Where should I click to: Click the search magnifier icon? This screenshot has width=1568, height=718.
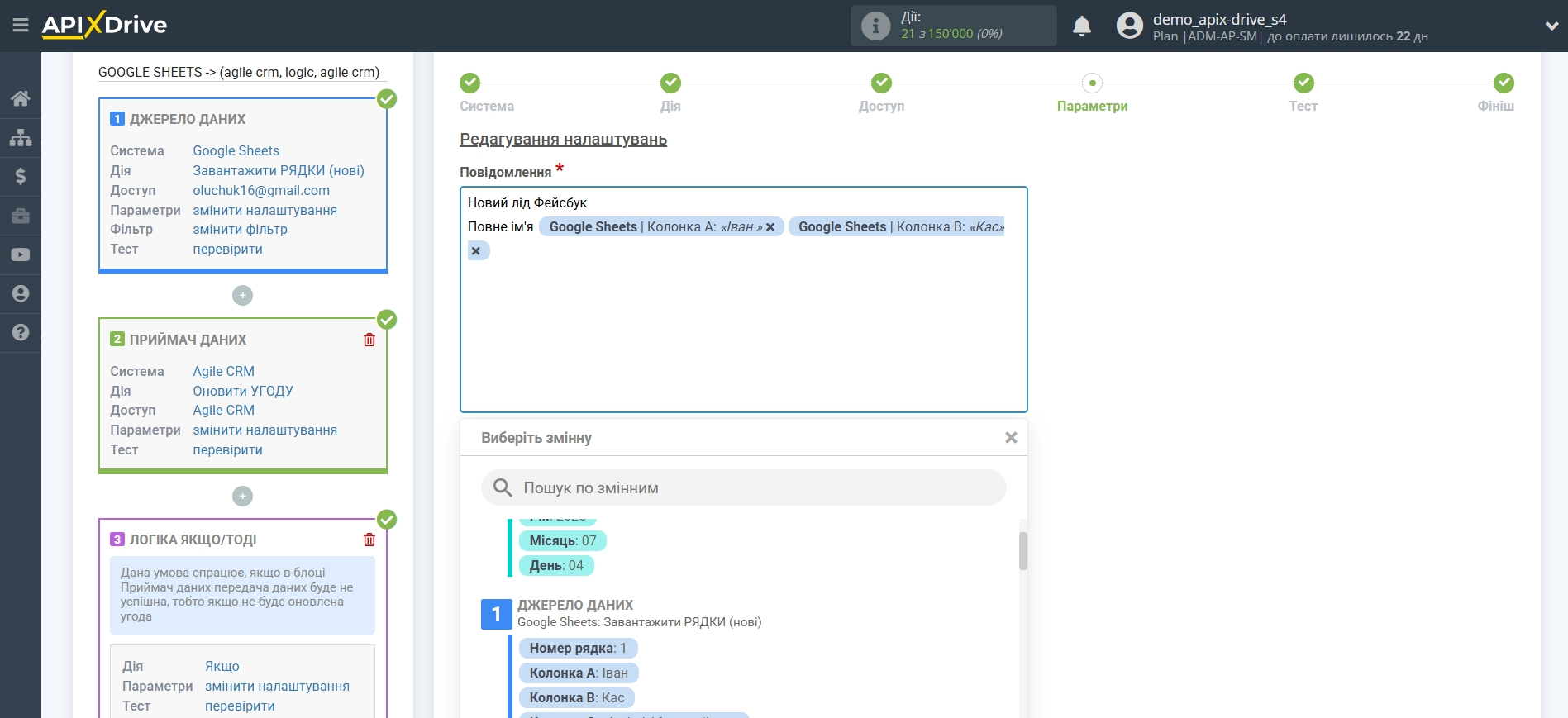point(503,487)
